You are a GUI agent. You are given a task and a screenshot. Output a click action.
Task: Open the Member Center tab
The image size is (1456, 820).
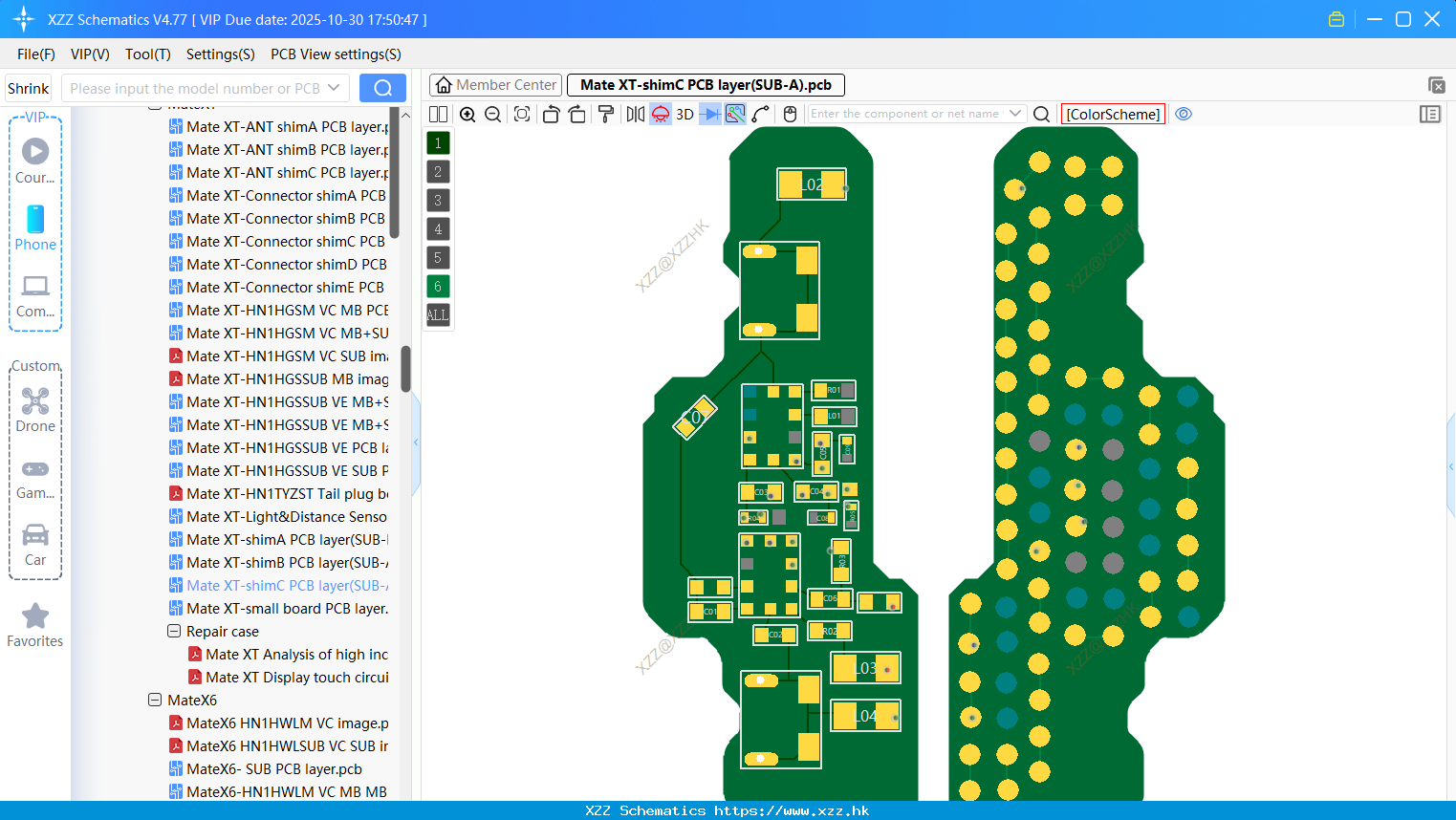tap(496, 85)
